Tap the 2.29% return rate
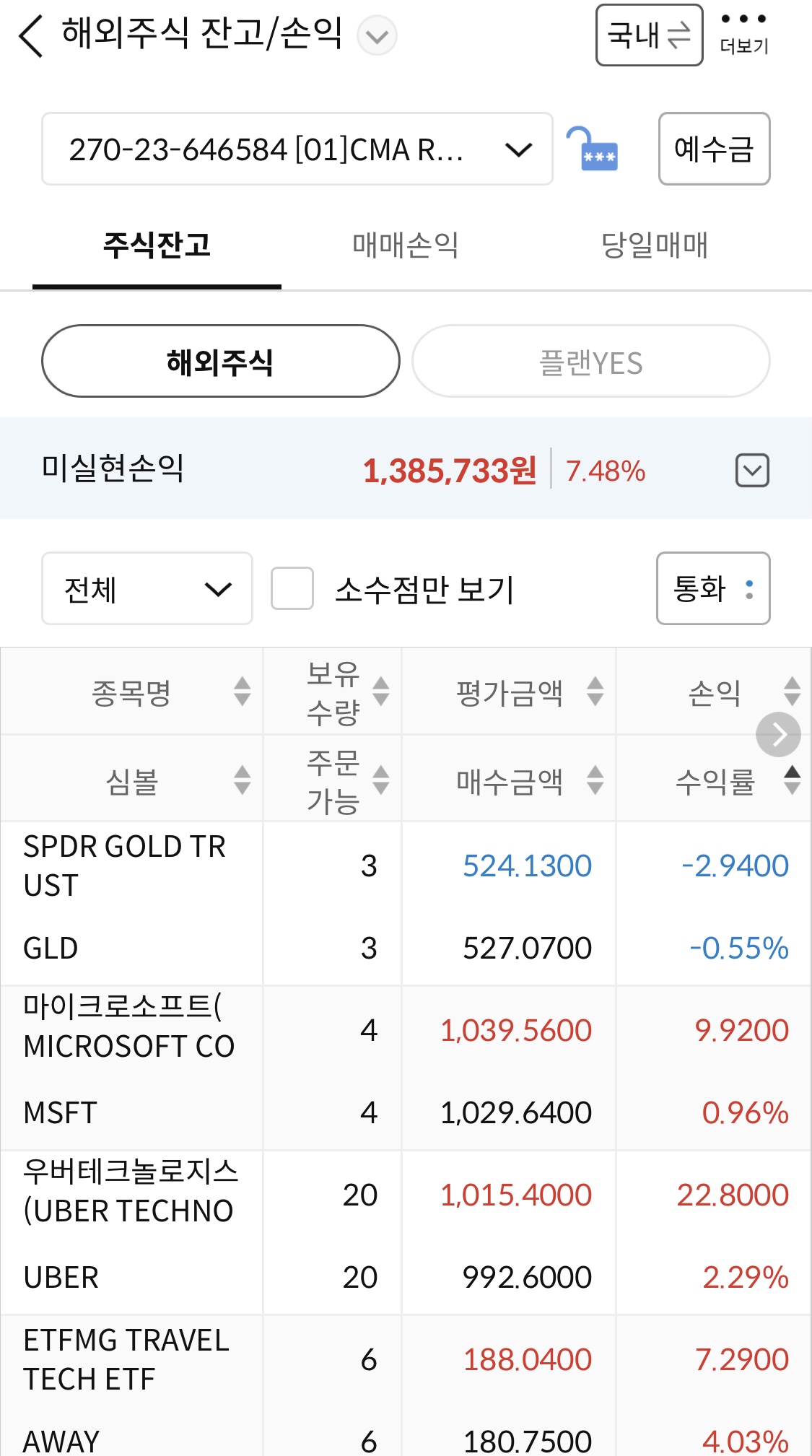Screen dimensions: 812x1456 click(746, 1277)
